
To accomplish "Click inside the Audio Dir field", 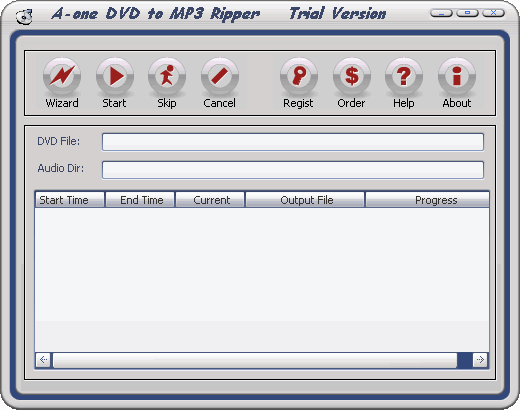I will (x=293, y=170).
